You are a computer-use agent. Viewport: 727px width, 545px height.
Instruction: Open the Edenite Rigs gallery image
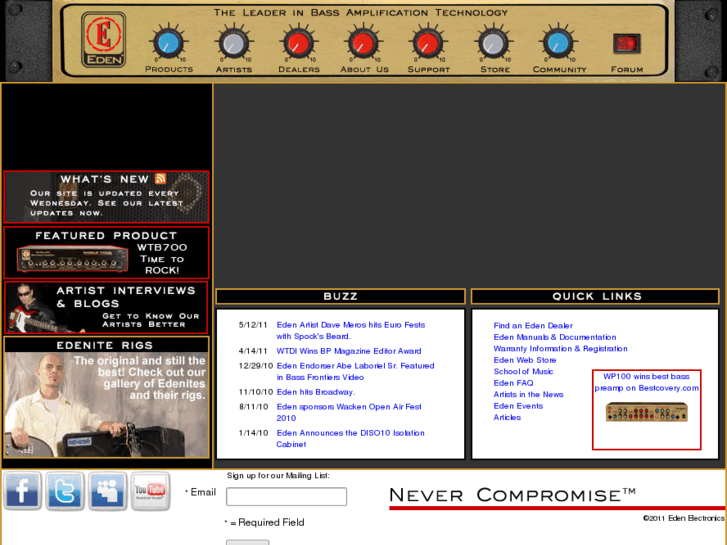pyautogui.click(x=107, y=404)
